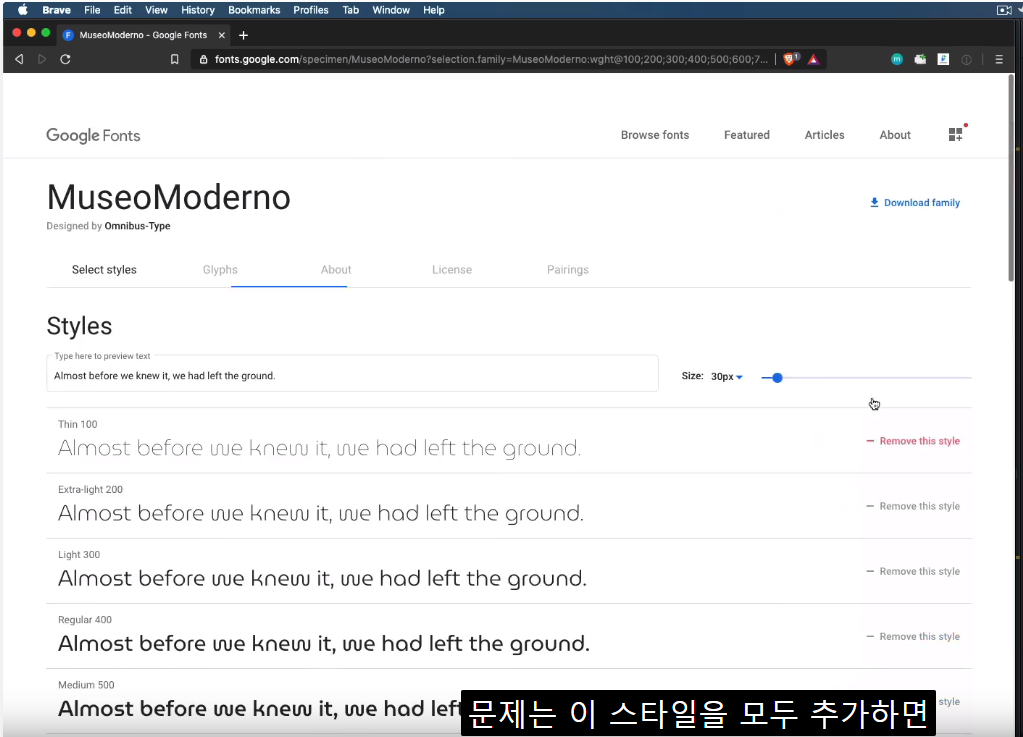Viewport: 1023px width, 737px height.
Task: Click the fonts.google.com address bar
Action: tap(491, 59)
